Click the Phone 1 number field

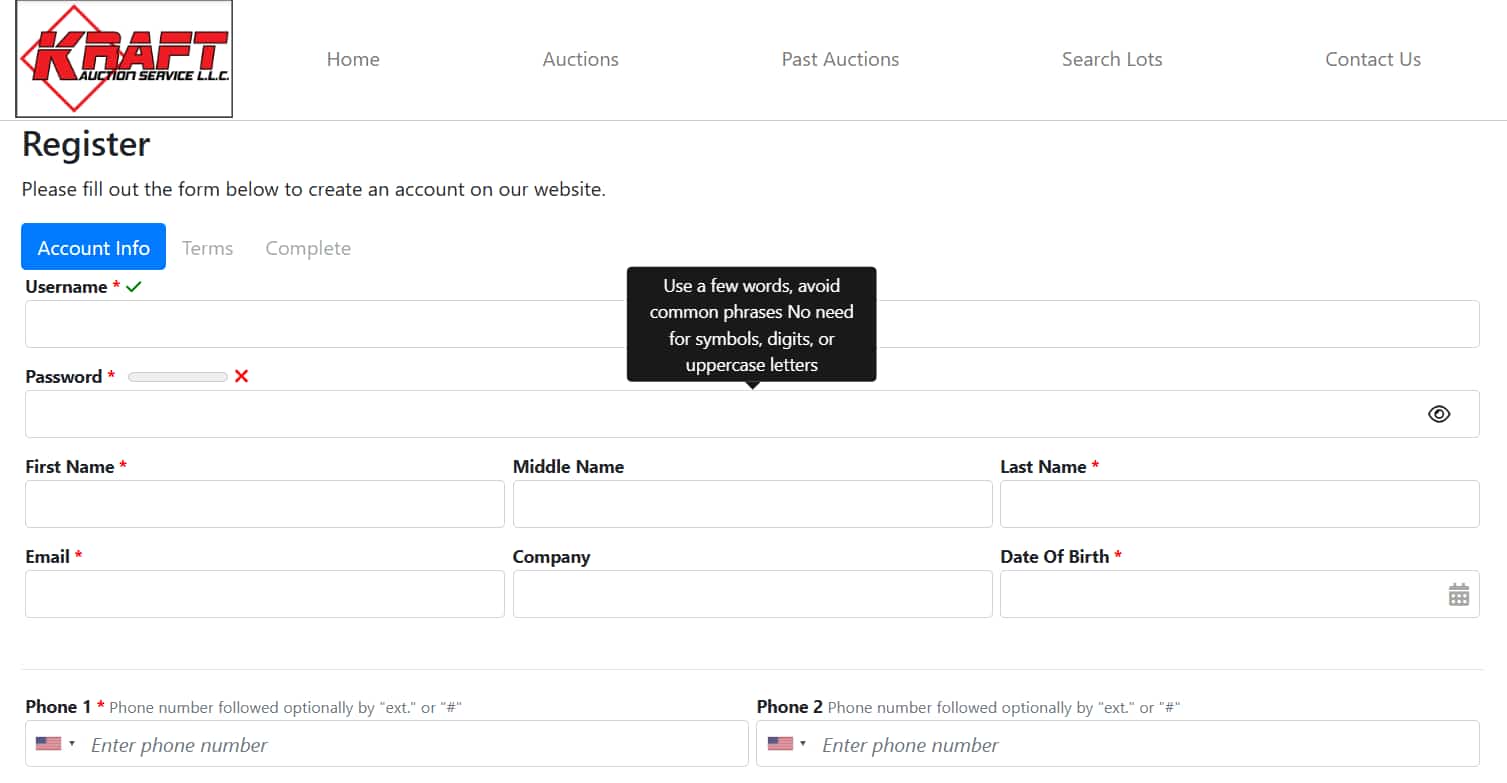click(x=410, y=744)
